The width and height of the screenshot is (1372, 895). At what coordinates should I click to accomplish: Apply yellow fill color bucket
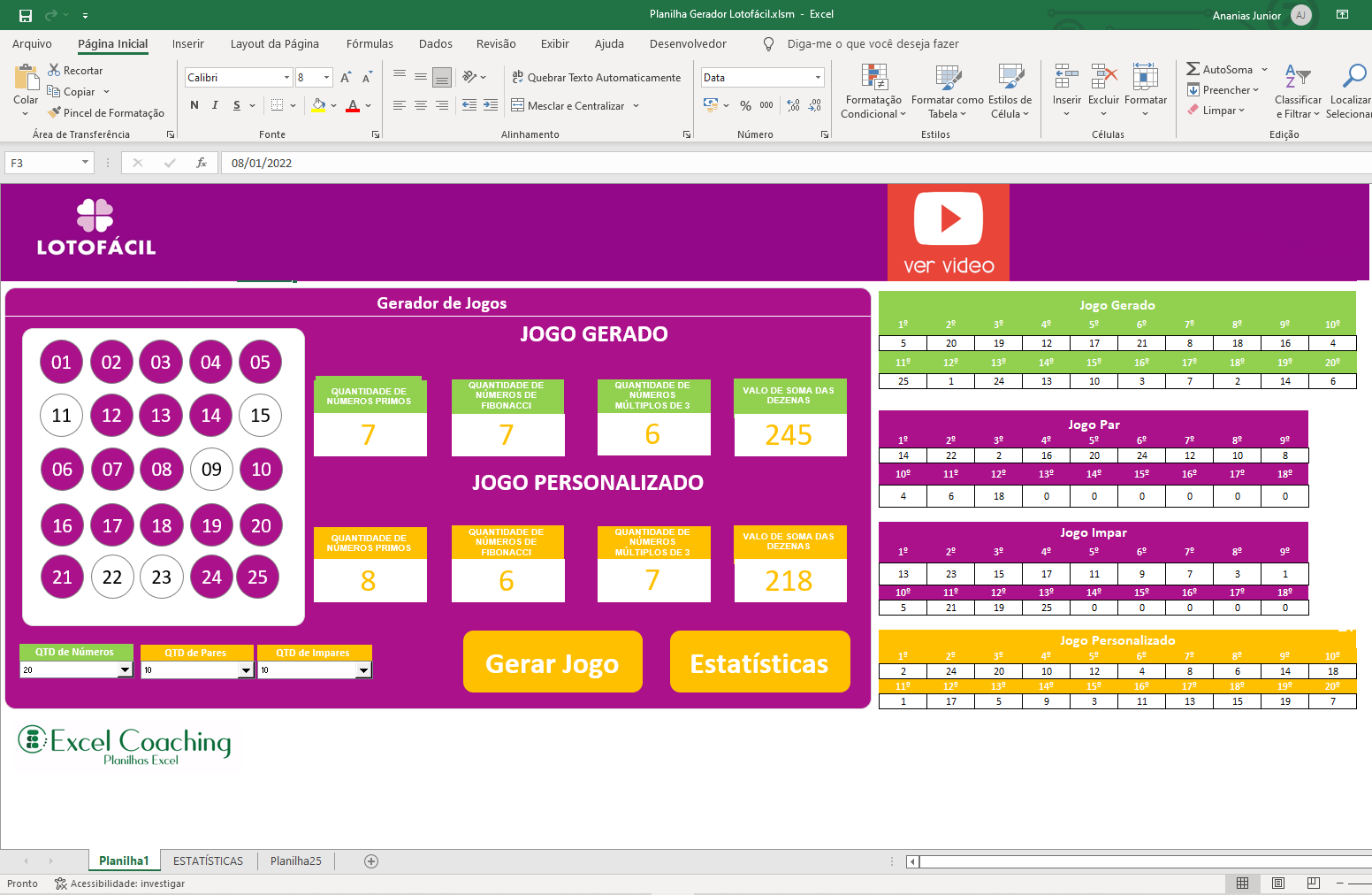pyautogui.click(x=318, y=105)
